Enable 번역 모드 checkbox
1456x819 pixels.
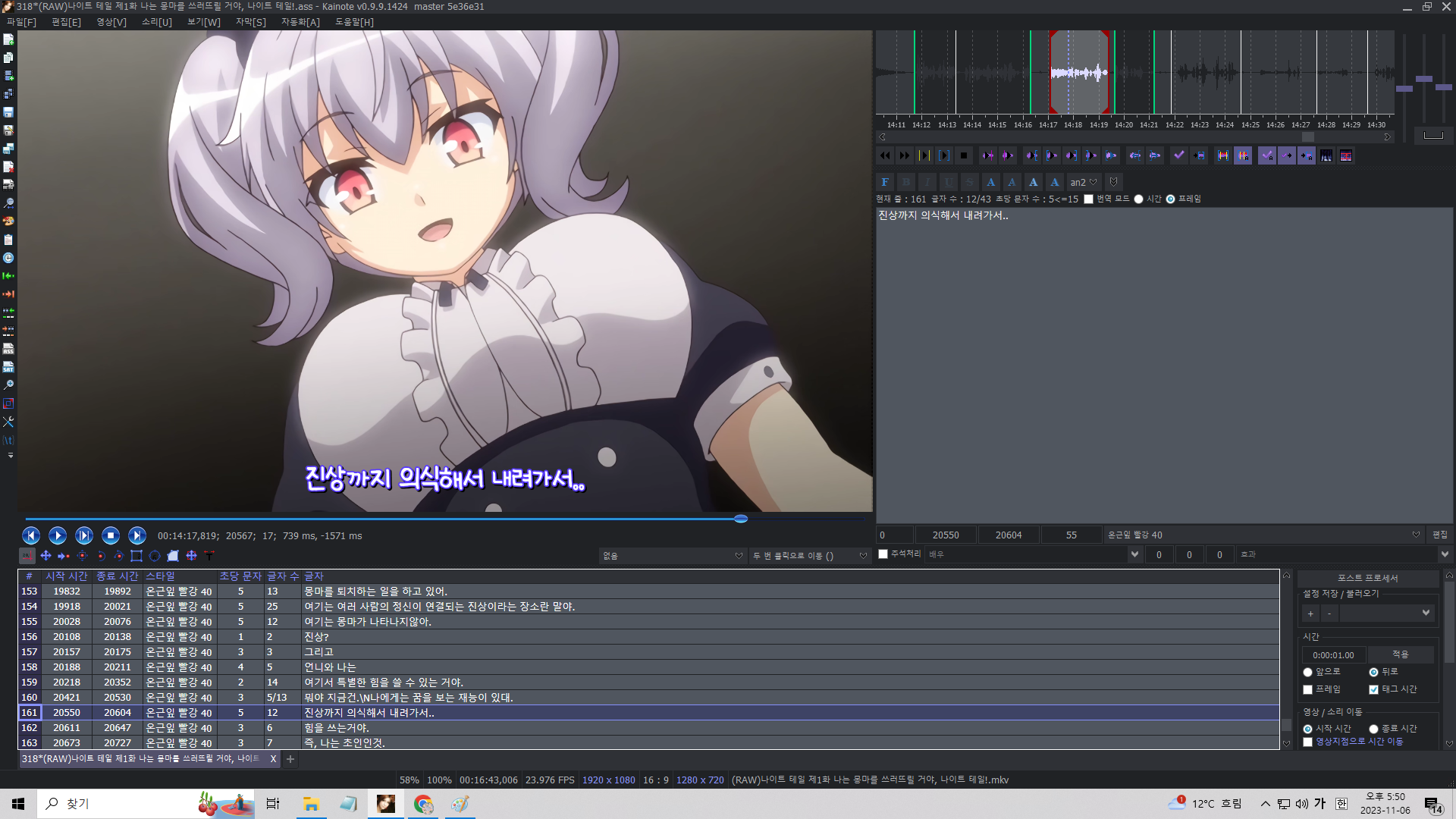click(1089, 199)
